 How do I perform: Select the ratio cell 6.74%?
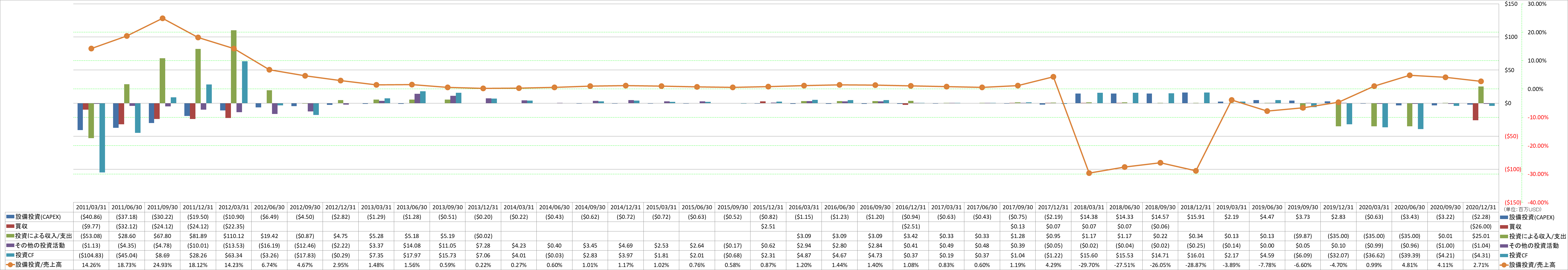pos(269,265)
